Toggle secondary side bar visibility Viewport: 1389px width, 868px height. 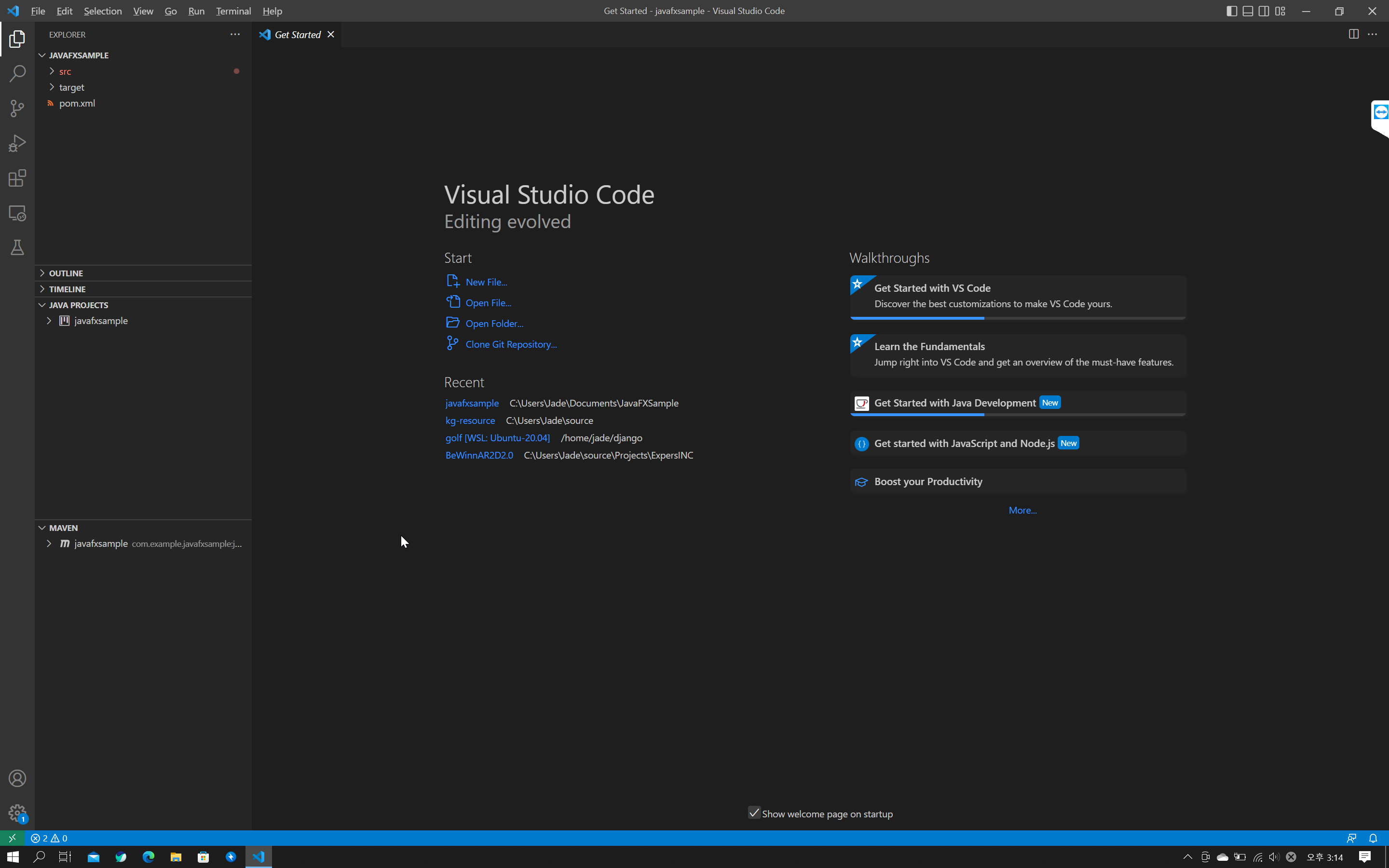pyautogui.click(x=1264, y=11)
